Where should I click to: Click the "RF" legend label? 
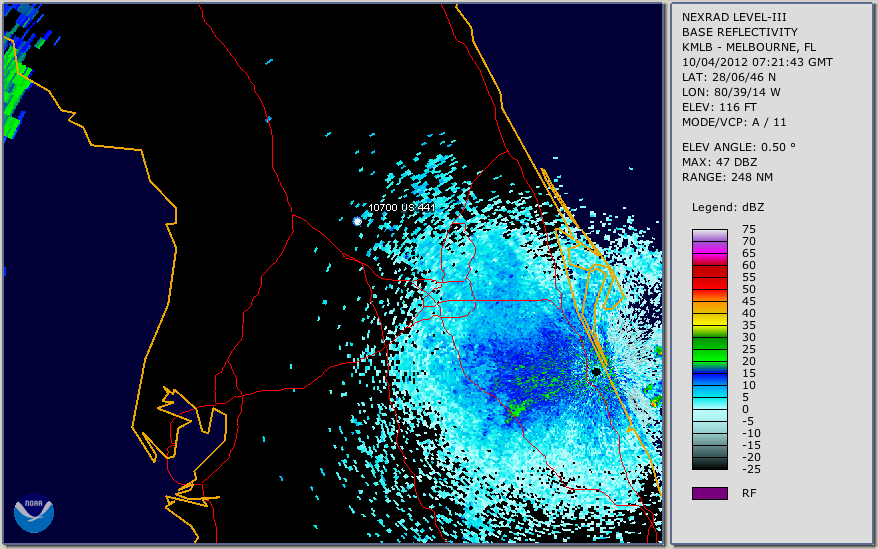tap(749, 493)
